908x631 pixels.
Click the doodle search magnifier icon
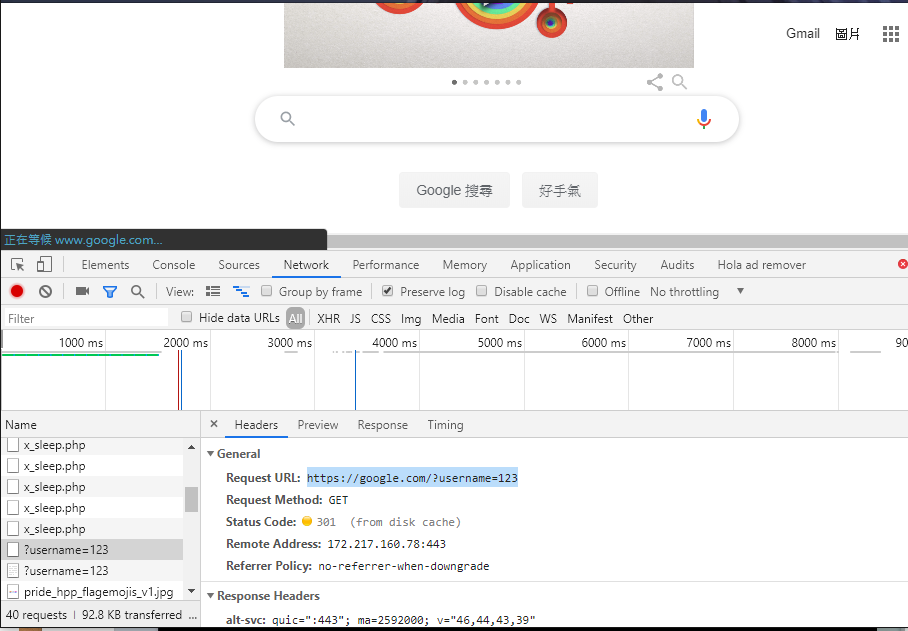click(x=679, y=82)
